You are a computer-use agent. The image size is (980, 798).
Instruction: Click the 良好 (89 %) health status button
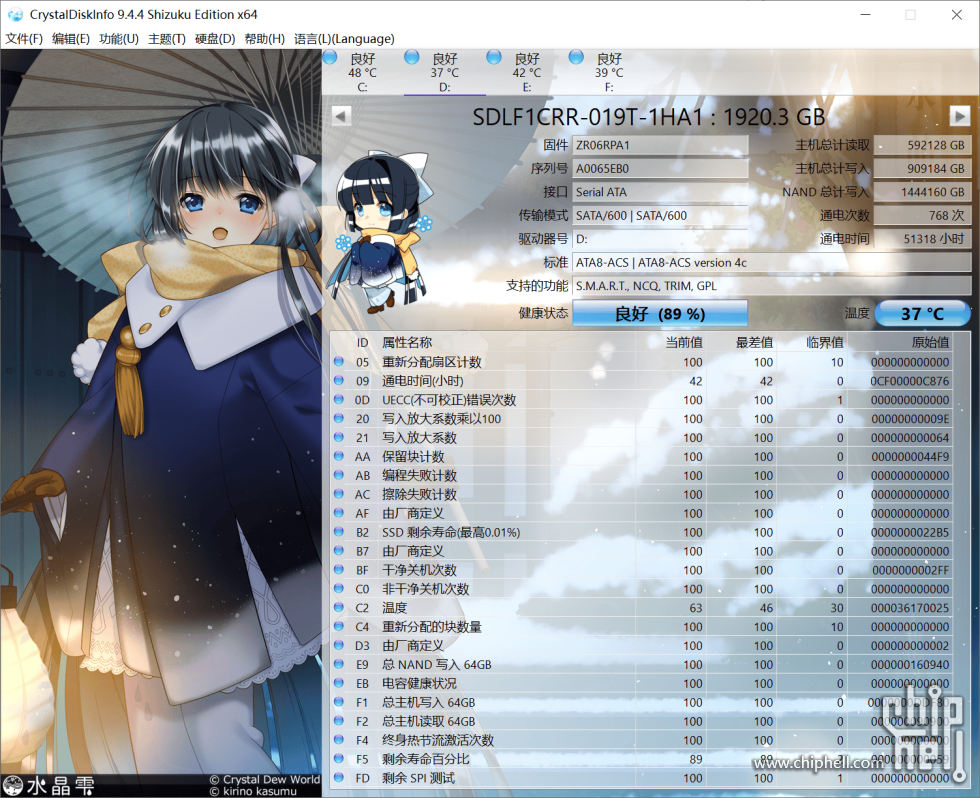click(660, 313)
